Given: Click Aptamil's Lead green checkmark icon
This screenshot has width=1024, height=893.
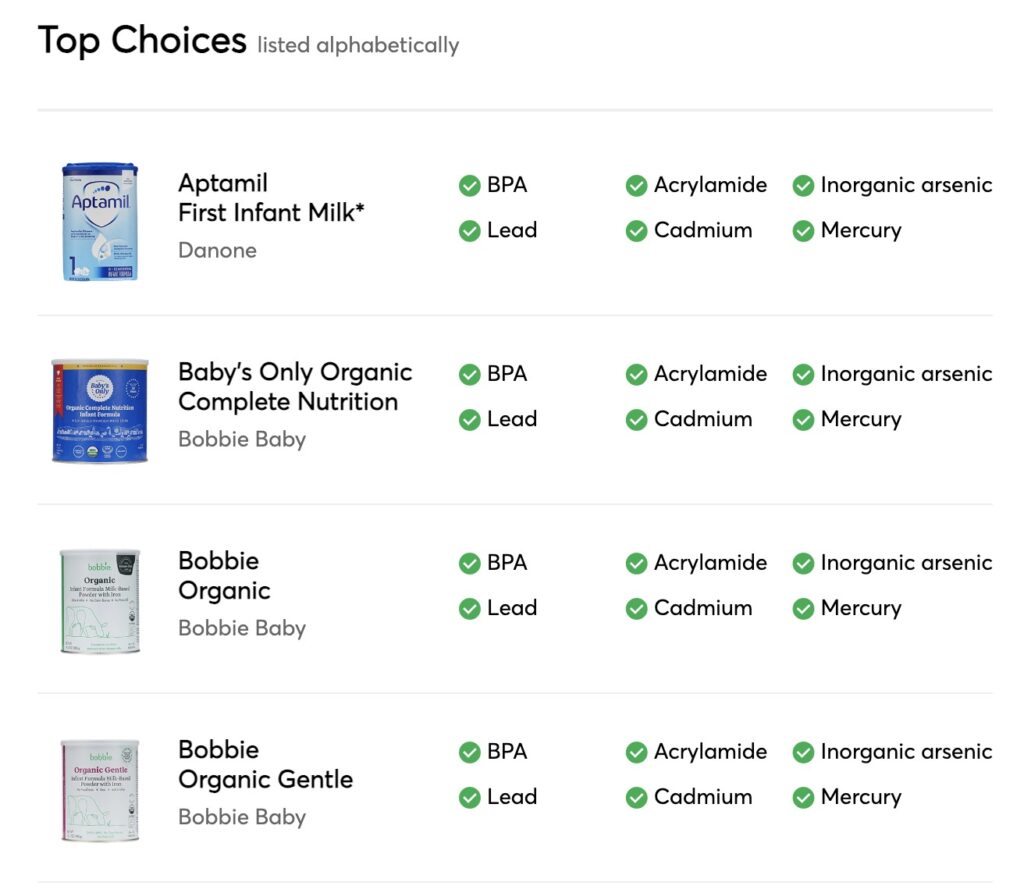Looking at the screenshot, I should coord(470,231).
